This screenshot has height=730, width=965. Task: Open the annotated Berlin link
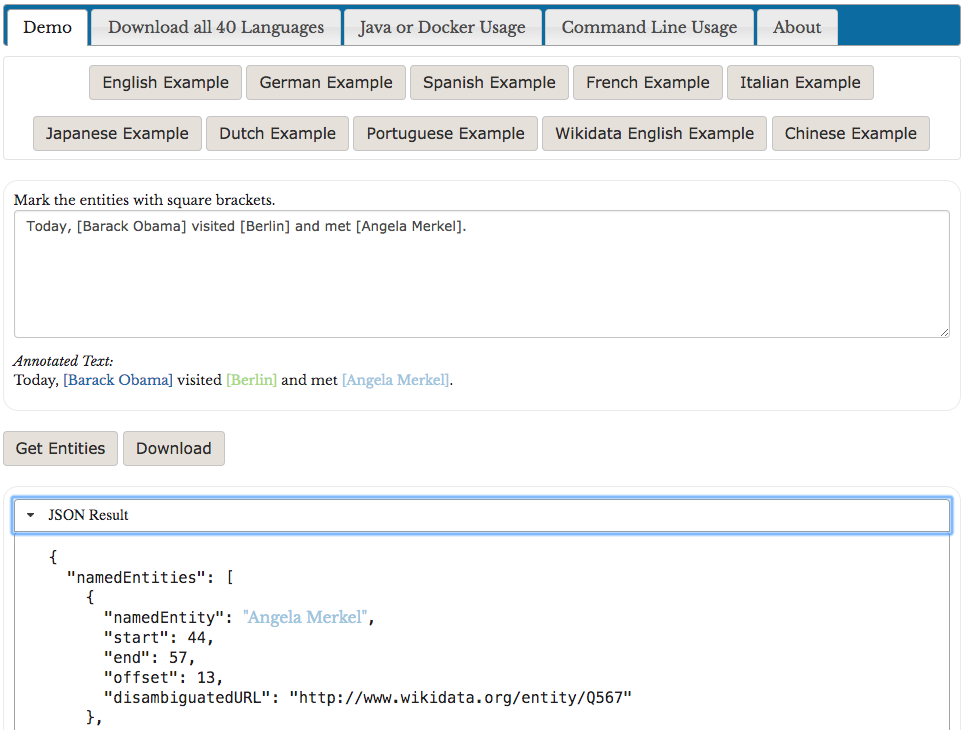[252, 380]
